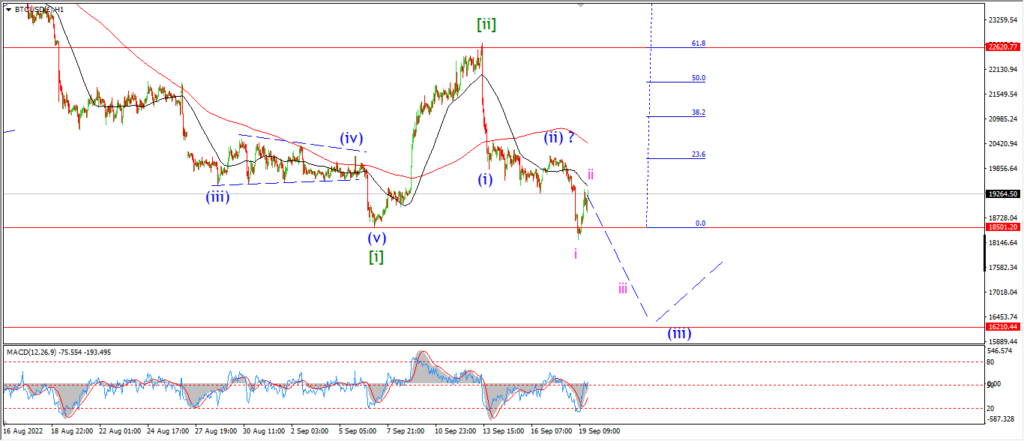
Task: Select the green [ii] wave label
Action: (x=486, y=25)
